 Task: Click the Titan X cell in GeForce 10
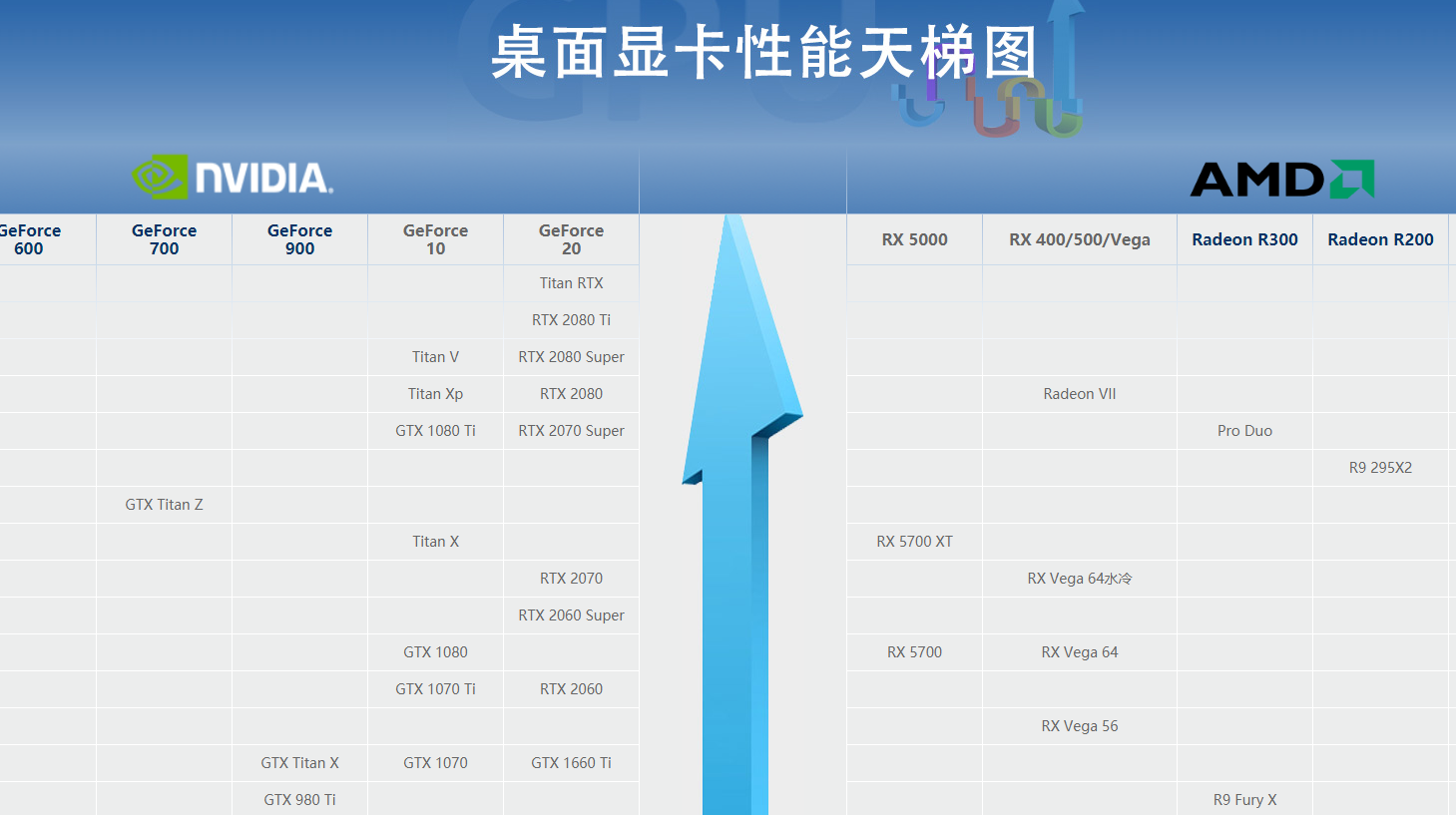pos(436,542)
